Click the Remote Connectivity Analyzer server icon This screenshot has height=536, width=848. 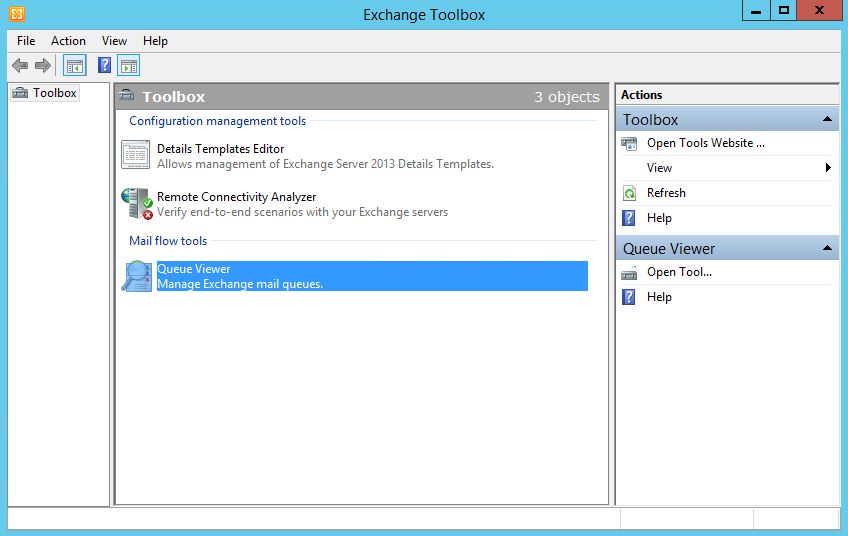[x=137, y=203]
